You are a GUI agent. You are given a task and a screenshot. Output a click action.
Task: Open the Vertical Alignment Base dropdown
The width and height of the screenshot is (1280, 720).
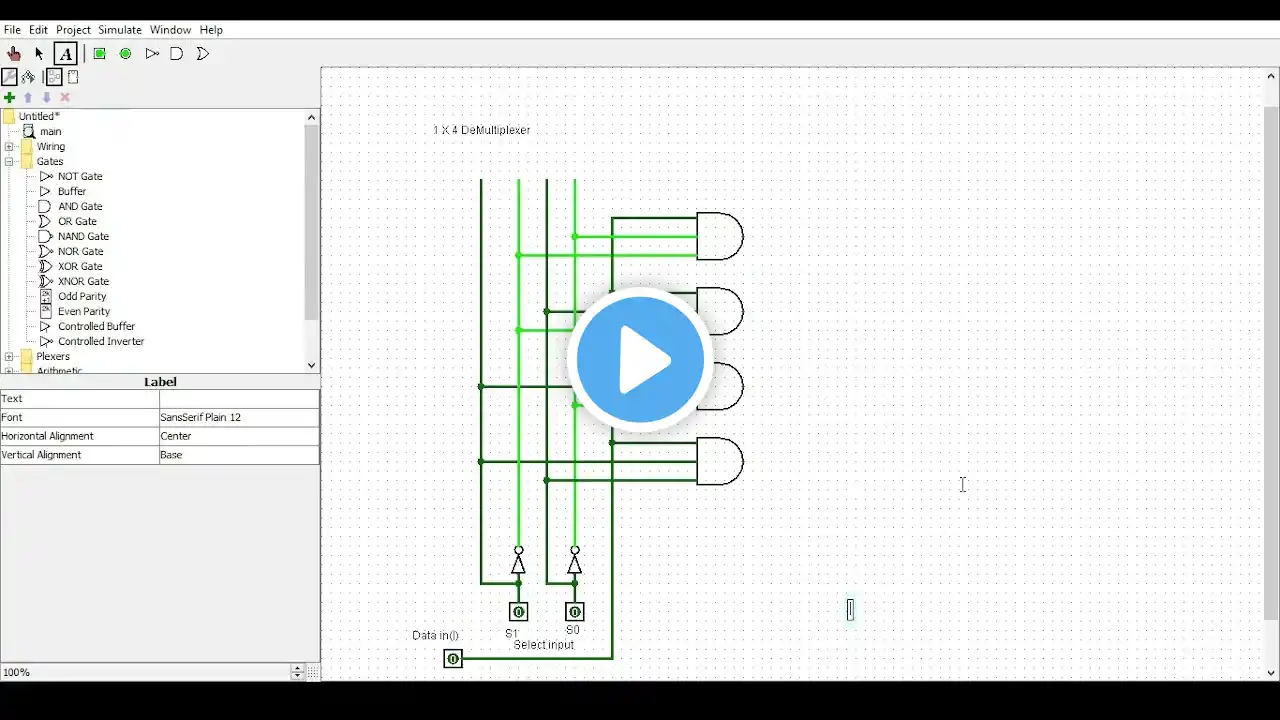pos(239,454)
